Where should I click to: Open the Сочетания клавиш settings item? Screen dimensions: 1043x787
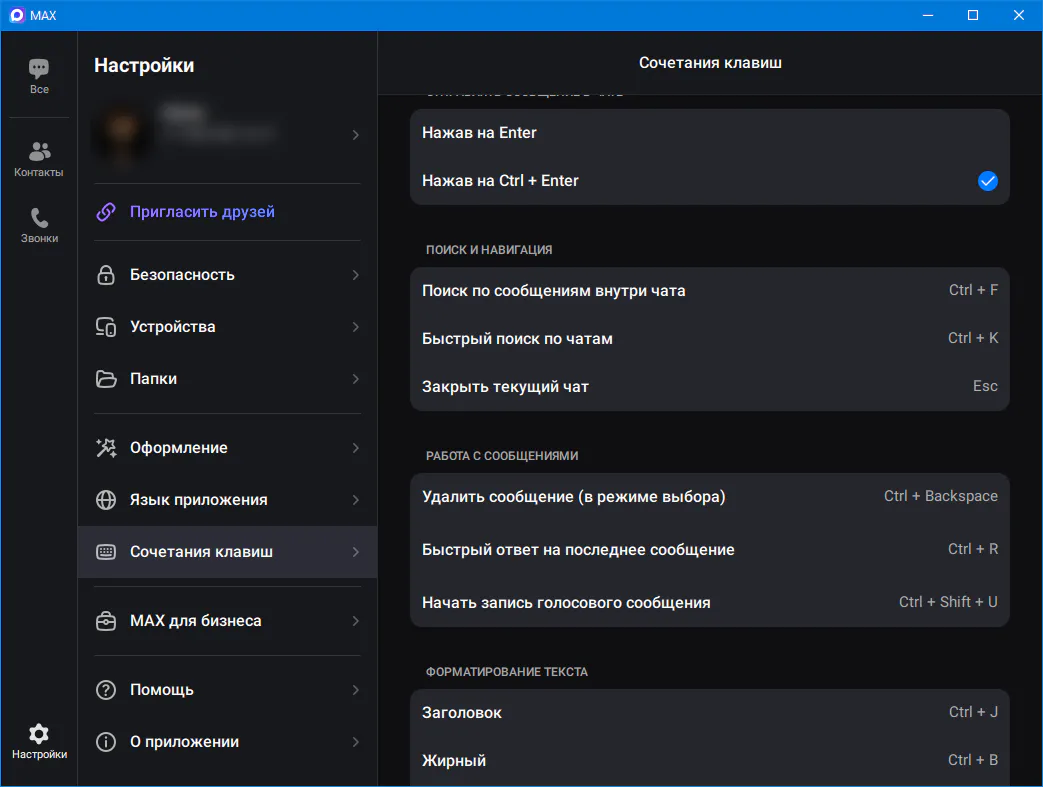[227, 551]
